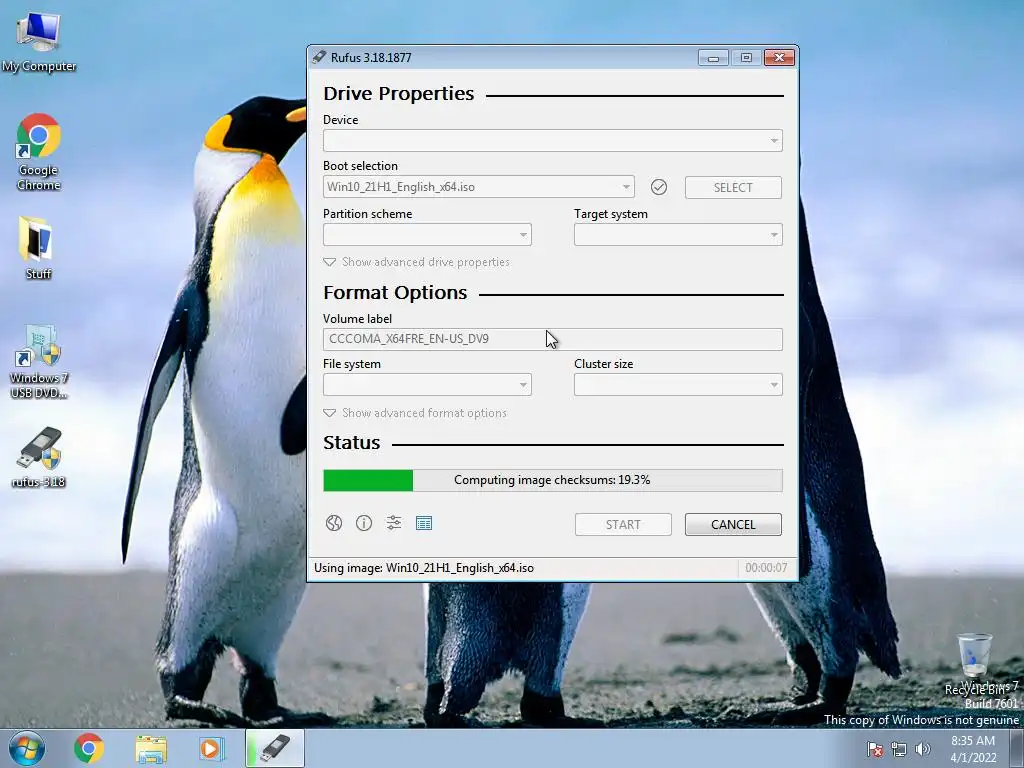
Task: Show Rufus about information icon
Action: (x=364, y=523)
